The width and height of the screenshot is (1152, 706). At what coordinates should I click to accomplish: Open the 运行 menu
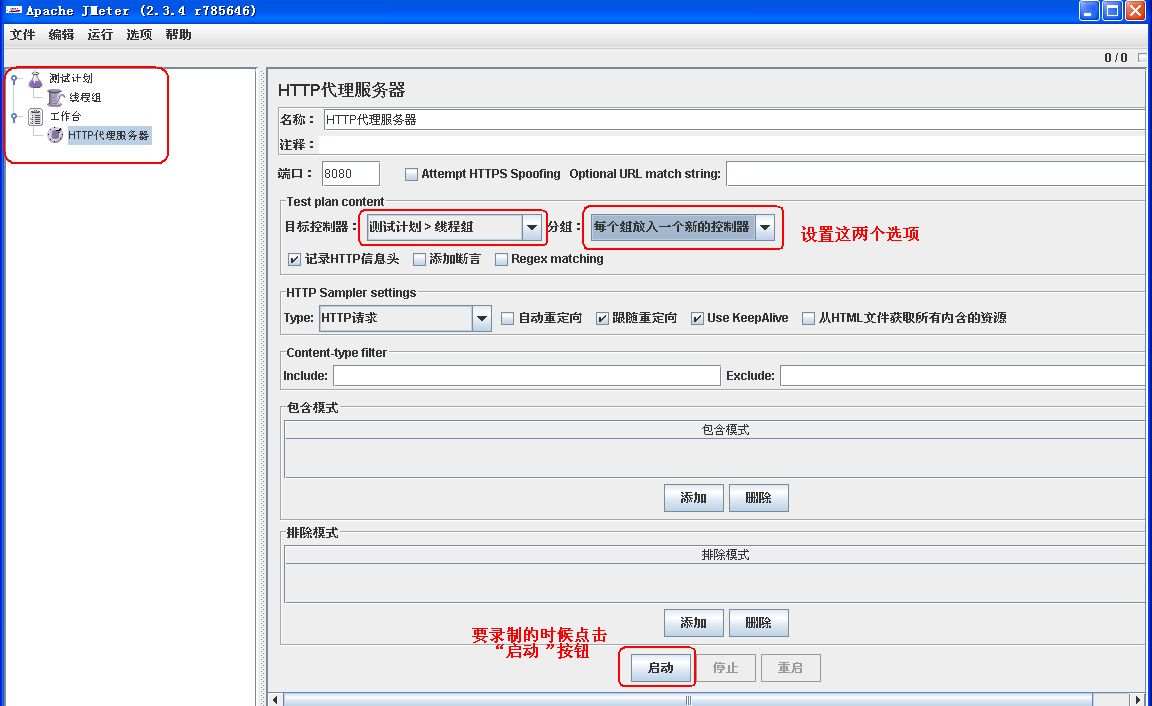(100, 35)
